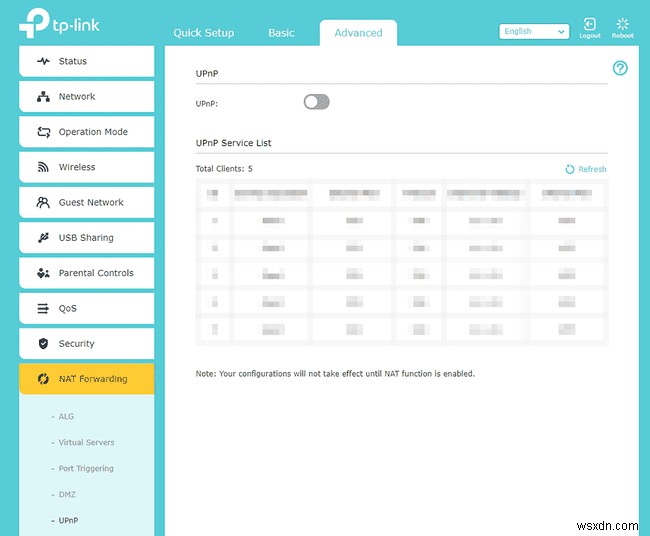Select the Advanced tab
This screenshot has height=536, width=650.
coord(358,33)
